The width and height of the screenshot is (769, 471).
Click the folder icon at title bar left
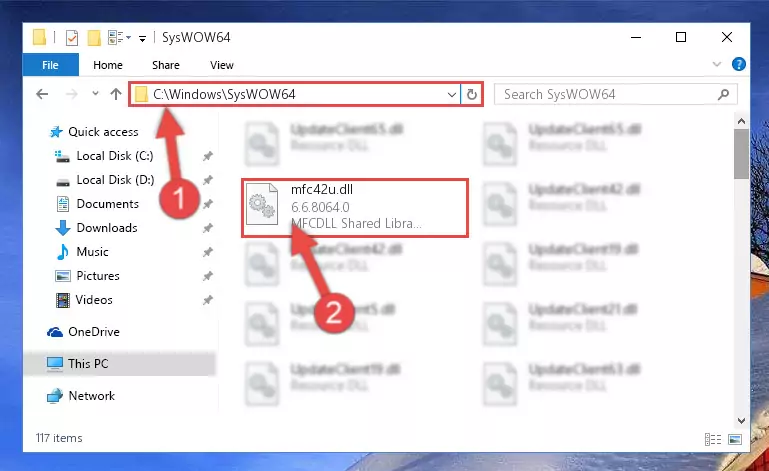pyautogui.click(x=39, y=37)
